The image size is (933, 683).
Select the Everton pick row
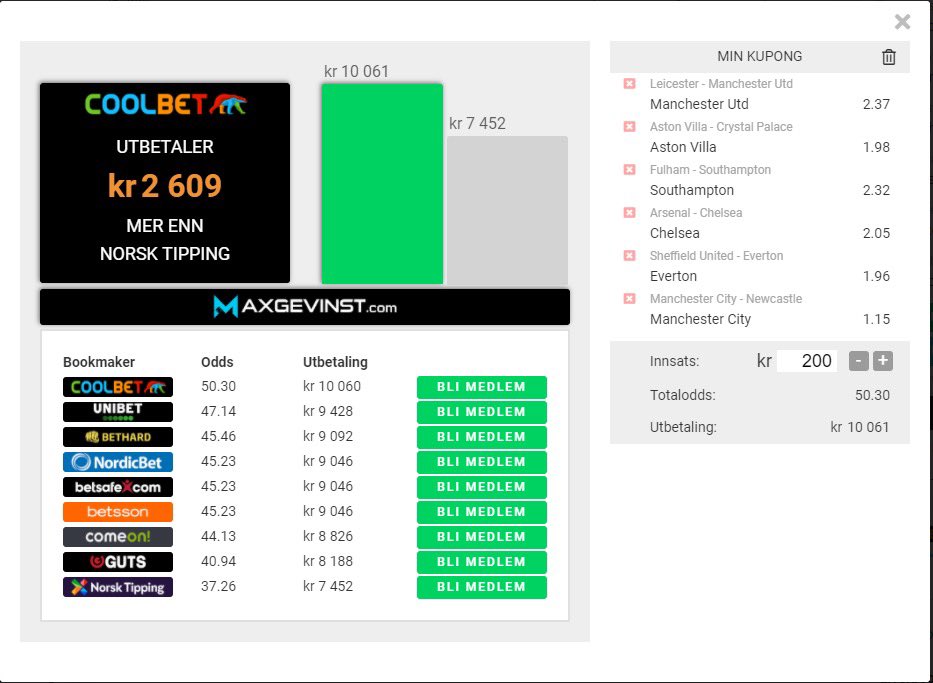point(769,275)
